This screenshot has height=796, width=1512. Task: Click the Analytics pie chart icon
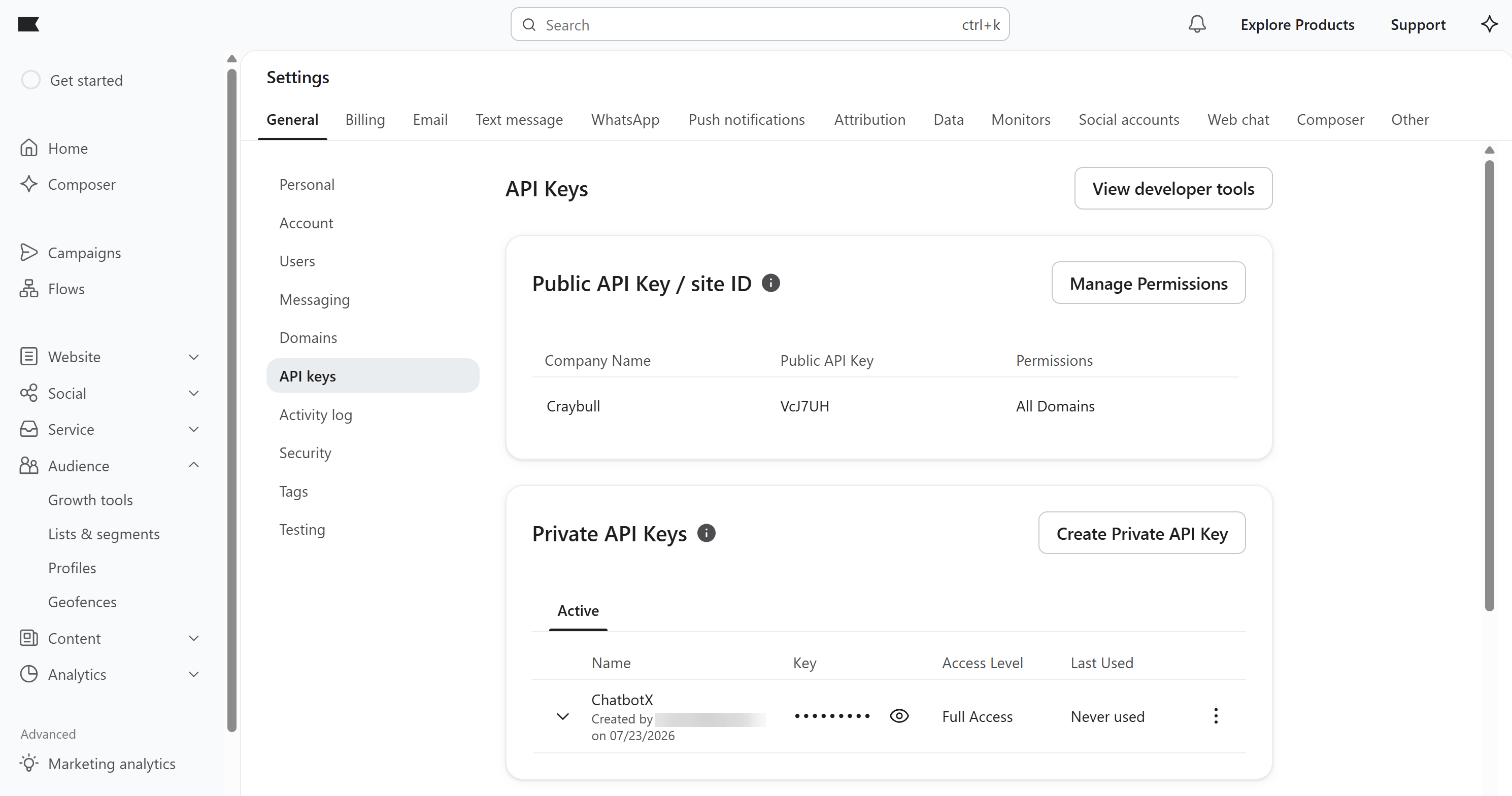pos(29,674)
